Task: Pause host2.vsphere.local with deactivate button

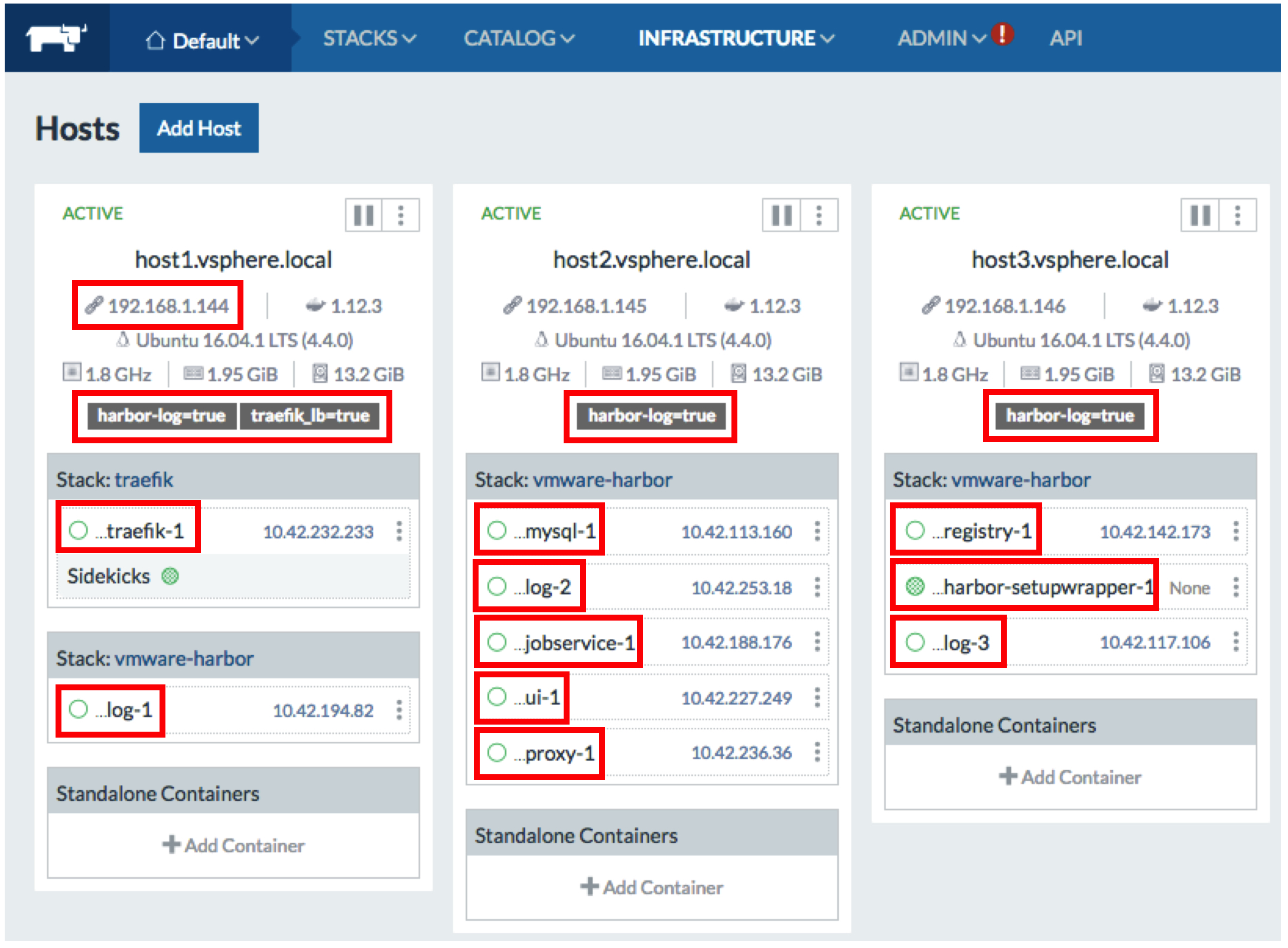Action: 782,215
